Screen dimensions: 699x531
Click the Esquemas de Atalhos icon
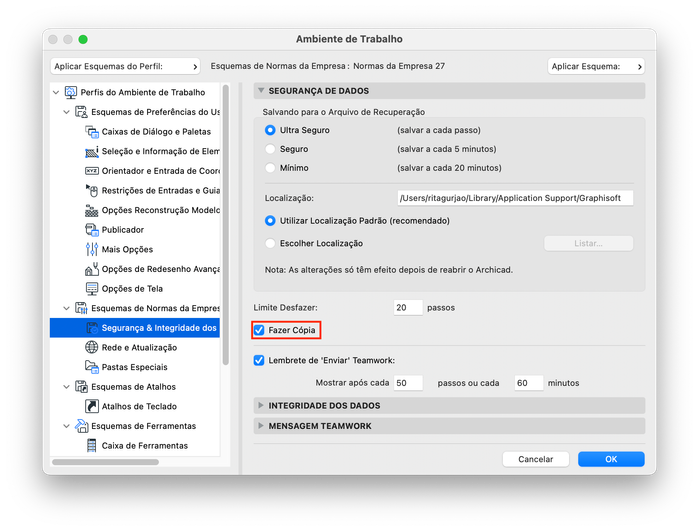pos(81,387)
